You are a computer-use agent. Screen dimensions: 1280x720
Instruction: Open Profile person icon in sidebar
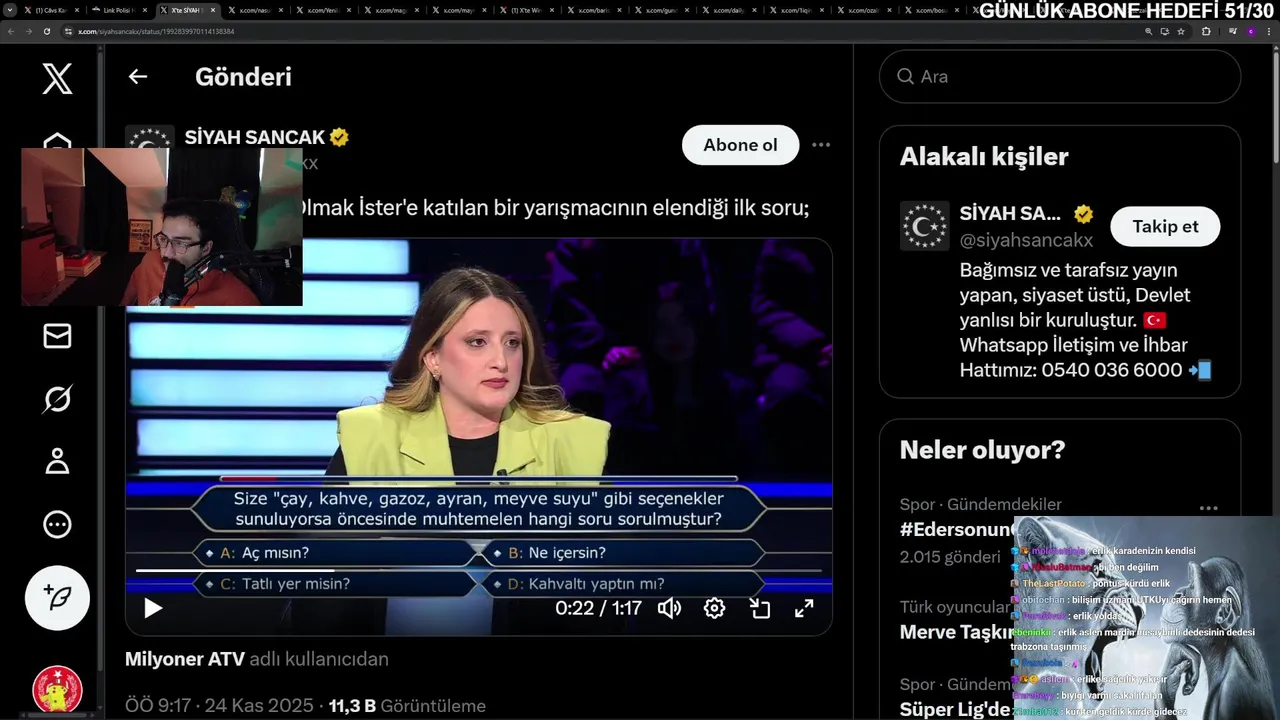(x=57, y=461)
